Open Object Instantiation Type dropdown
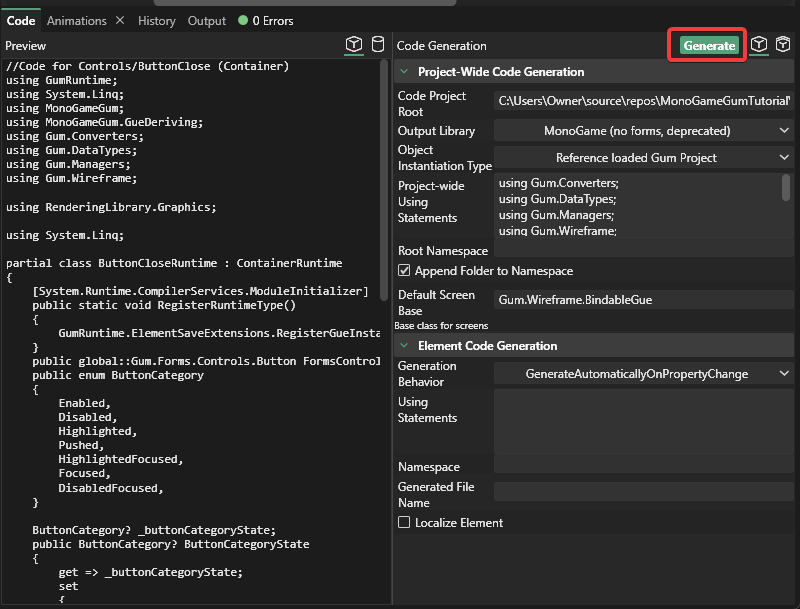This screenshot has height=609, width=800. (x=643, y=158)
